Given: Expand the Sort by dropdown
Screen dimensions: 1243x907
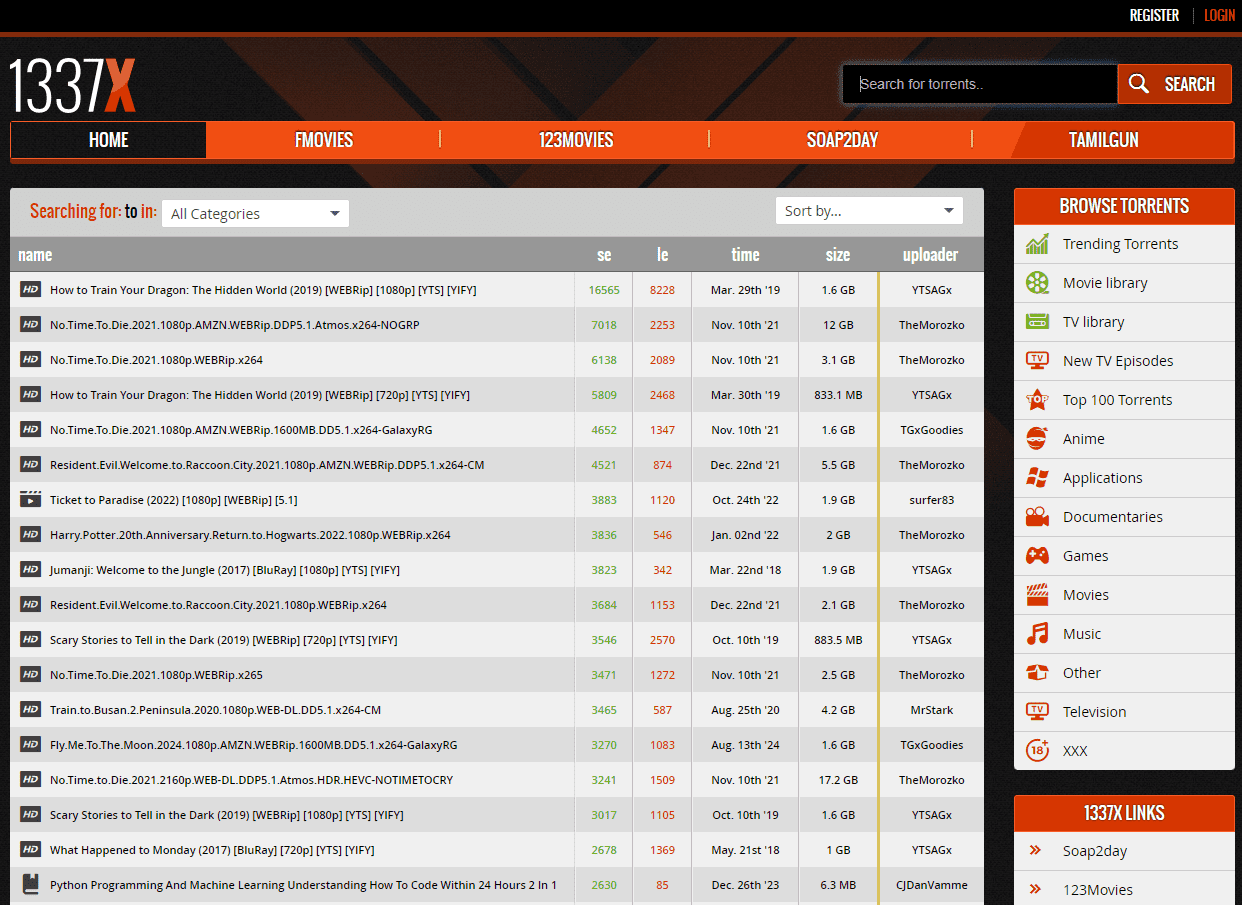Looking at the screenshot, I should coord(868,211).
